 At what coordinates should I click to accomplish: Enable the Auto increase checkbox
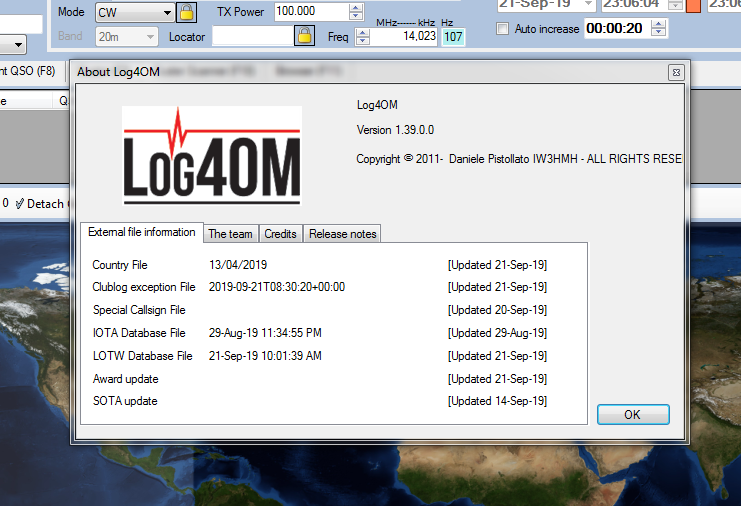pyautogui.click(x=503, y=29)
